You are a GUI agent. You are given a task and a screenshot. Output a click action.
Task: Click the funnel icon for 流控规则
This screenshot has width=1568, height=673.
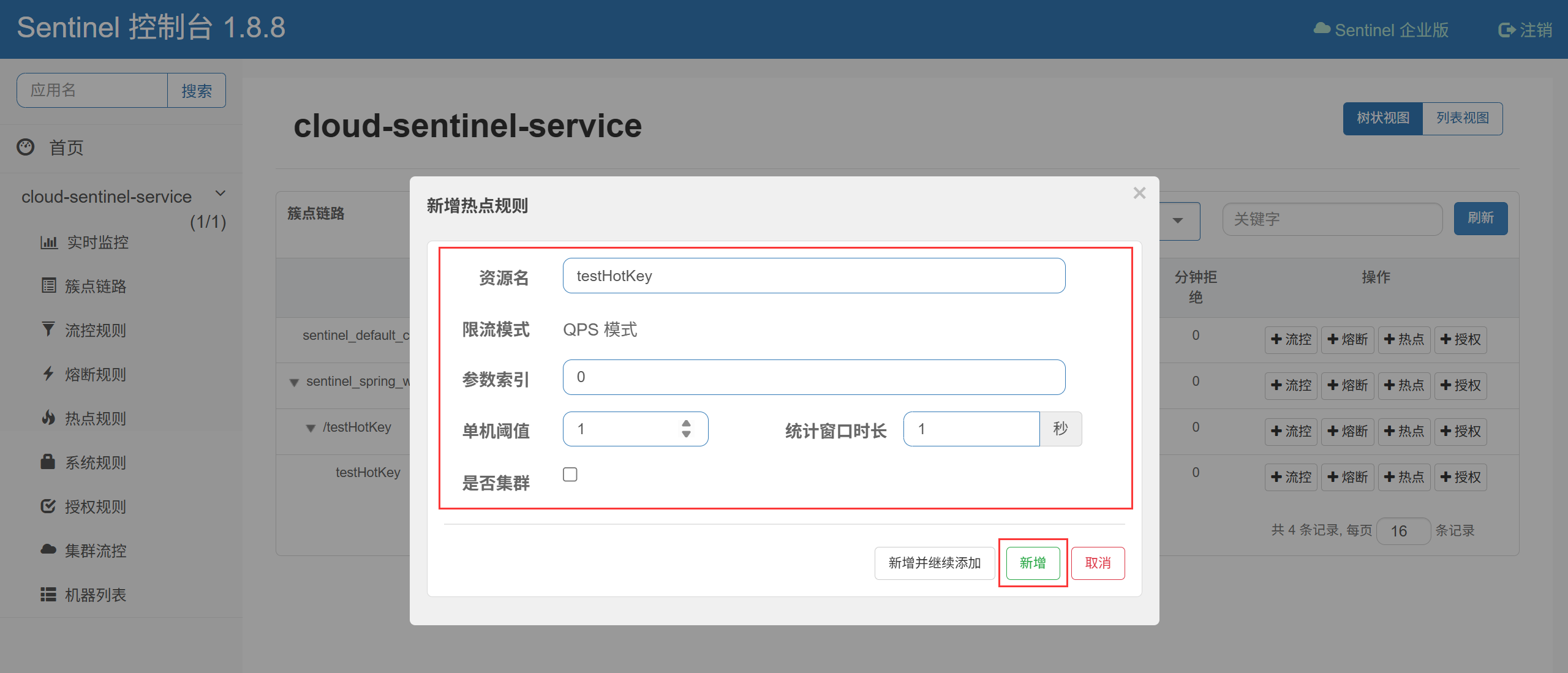click(48, 329)
